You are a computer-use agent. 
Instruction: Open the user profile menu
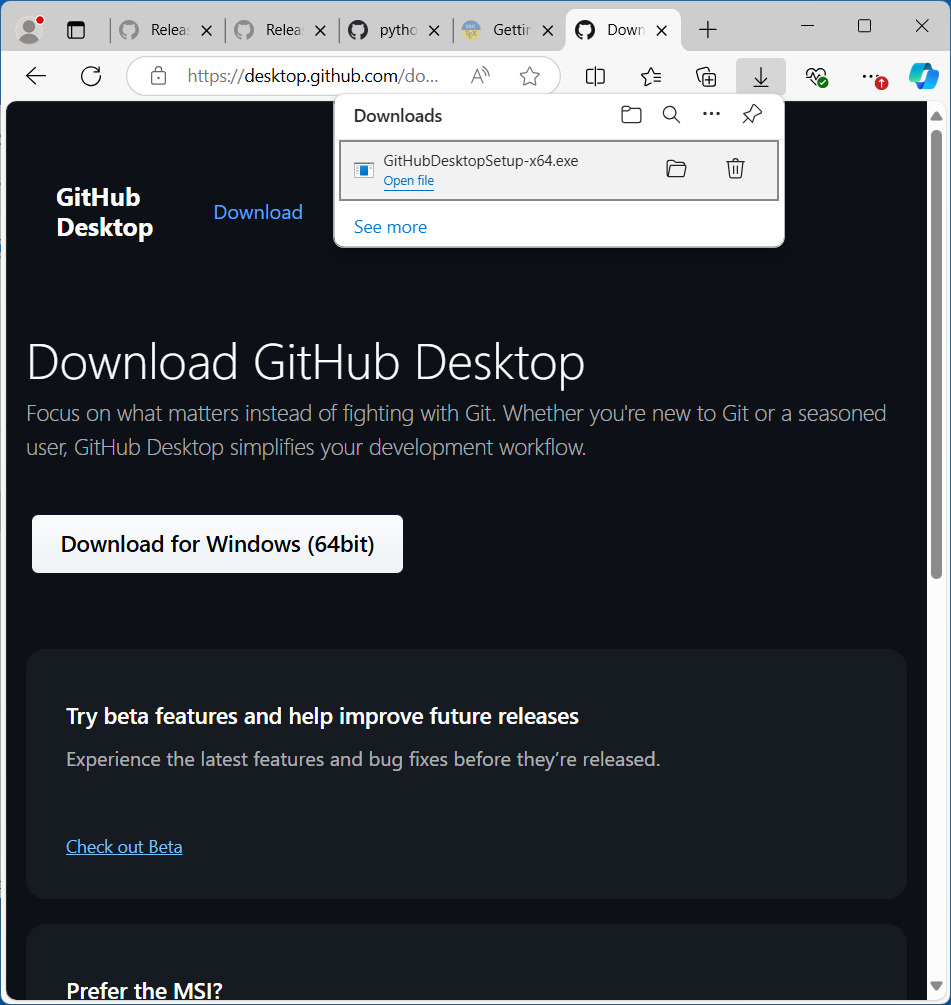coord(31,30)
